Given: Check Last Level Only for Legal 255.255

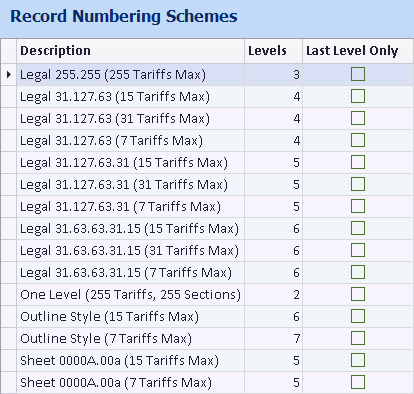Looking at the screenshot, I should tap(358, 74).
